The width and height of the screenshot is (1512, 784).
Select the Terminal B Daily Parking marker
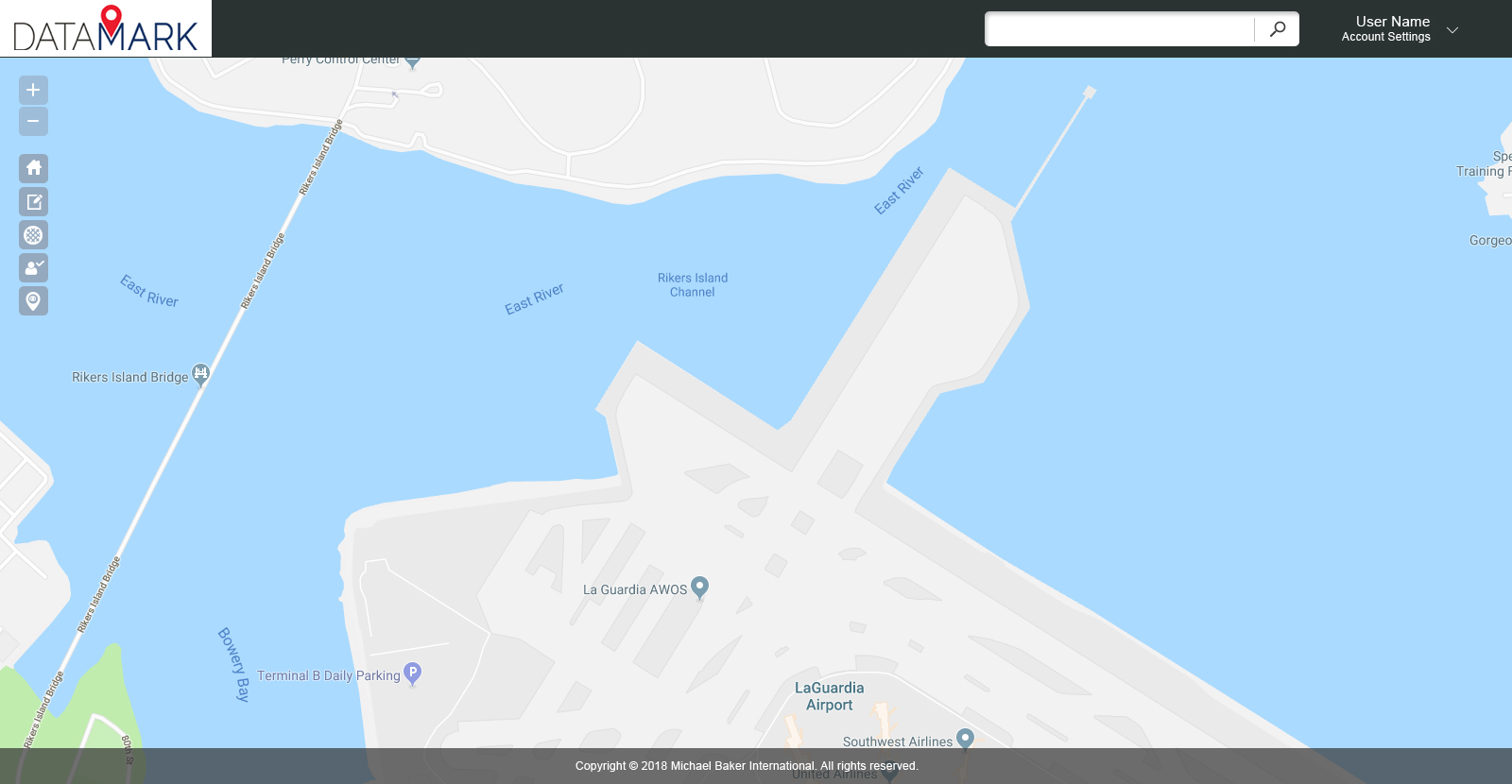click(412, 673)
